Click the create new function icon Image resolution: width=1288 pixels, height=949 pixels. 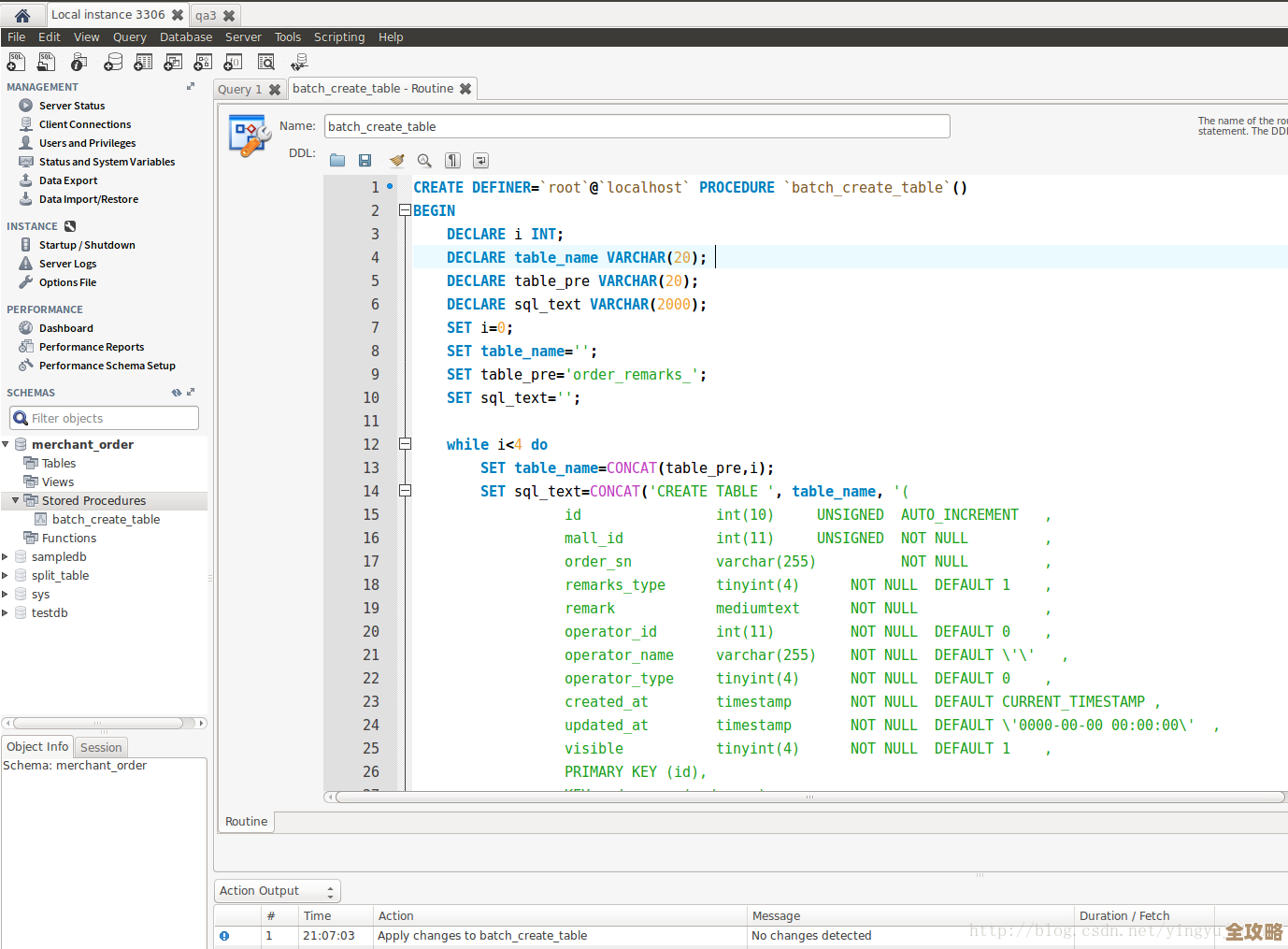[233, 62]
